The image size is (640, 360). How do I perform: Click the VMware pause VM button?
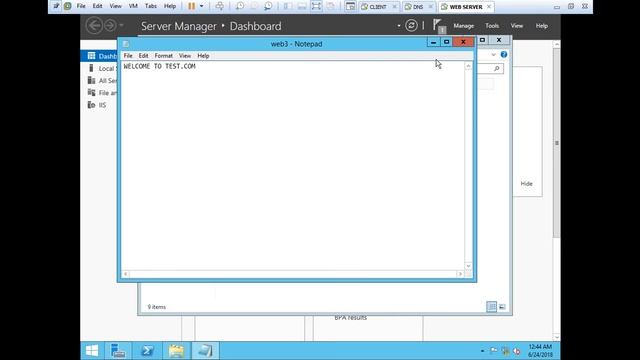(191, 6)
